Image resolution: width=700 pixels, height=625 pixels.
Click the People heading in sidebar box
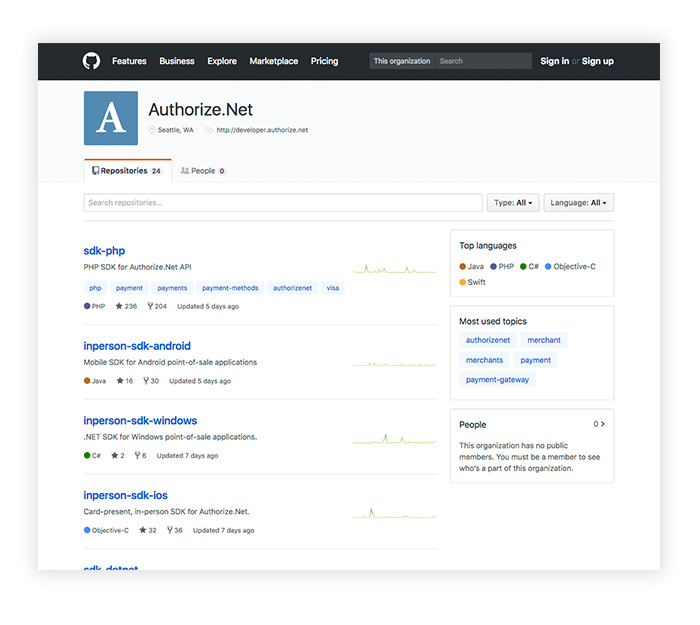pyautogui.click(x=473, y=425)
